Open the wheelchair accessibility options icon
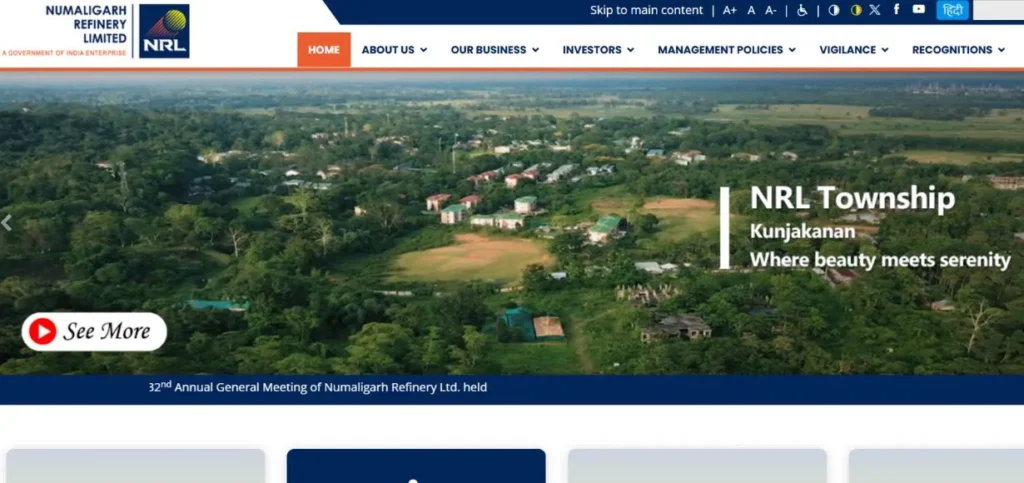 [x=802, y=10]
